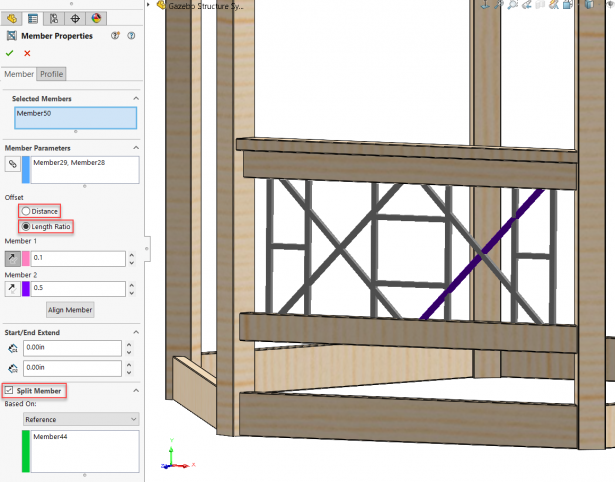This screenshot has width=615, height=482.
Task: Select the Length Ratio offset option
Action: click(26, 227)
